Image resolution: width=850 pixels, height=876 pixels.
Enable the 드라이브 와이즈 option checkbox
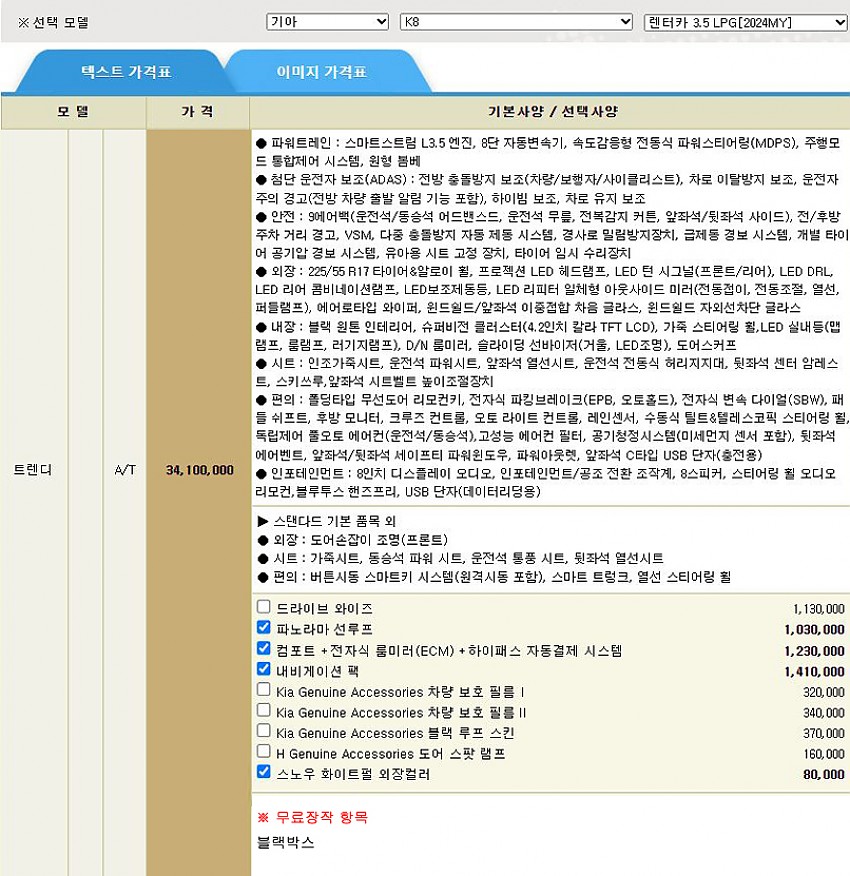(263, 607)
